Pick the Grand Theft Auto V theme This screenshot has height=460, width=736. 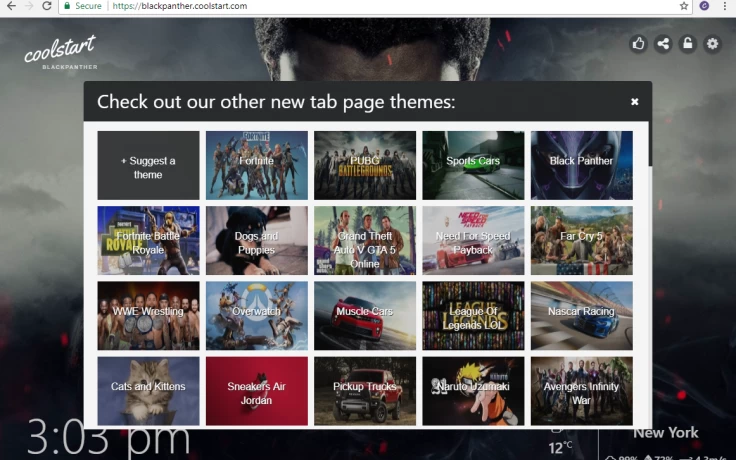click(x=365, y=240)
